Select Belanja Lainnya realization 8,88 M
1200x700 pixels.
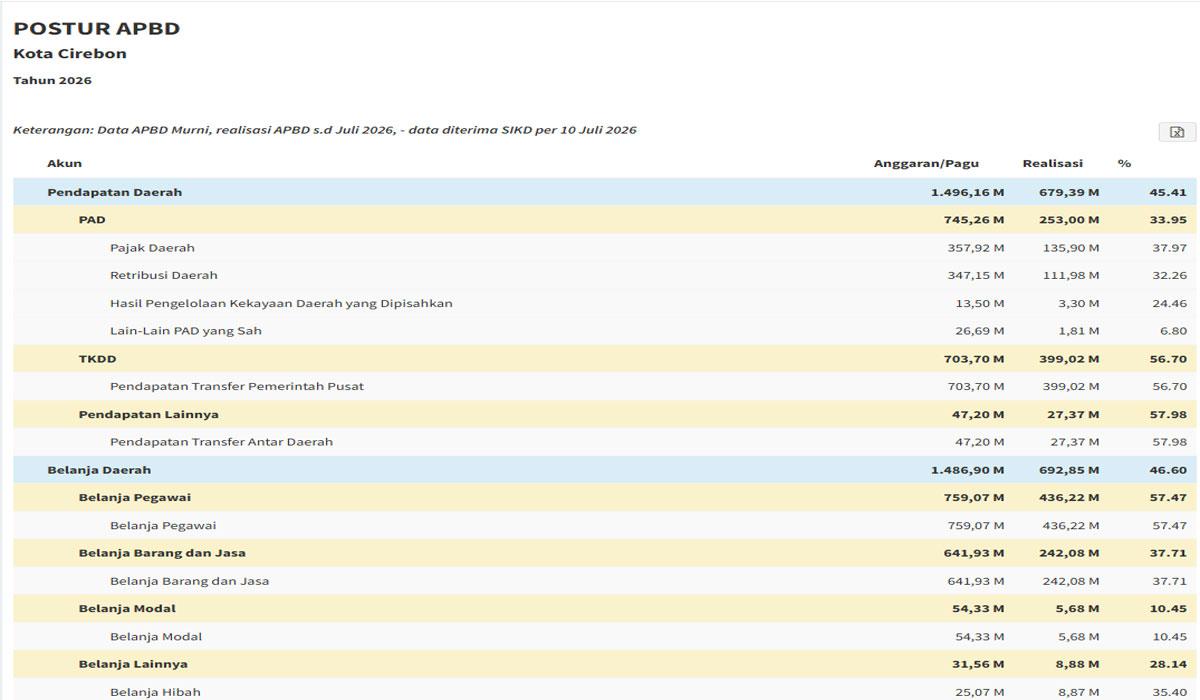tap(1078, 664)
